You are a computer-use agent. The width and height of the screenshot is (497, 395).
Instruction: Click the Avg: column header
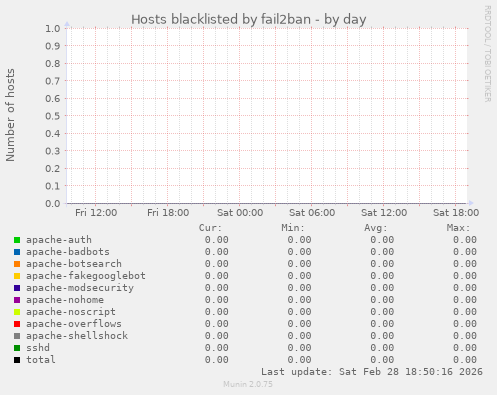375,228
